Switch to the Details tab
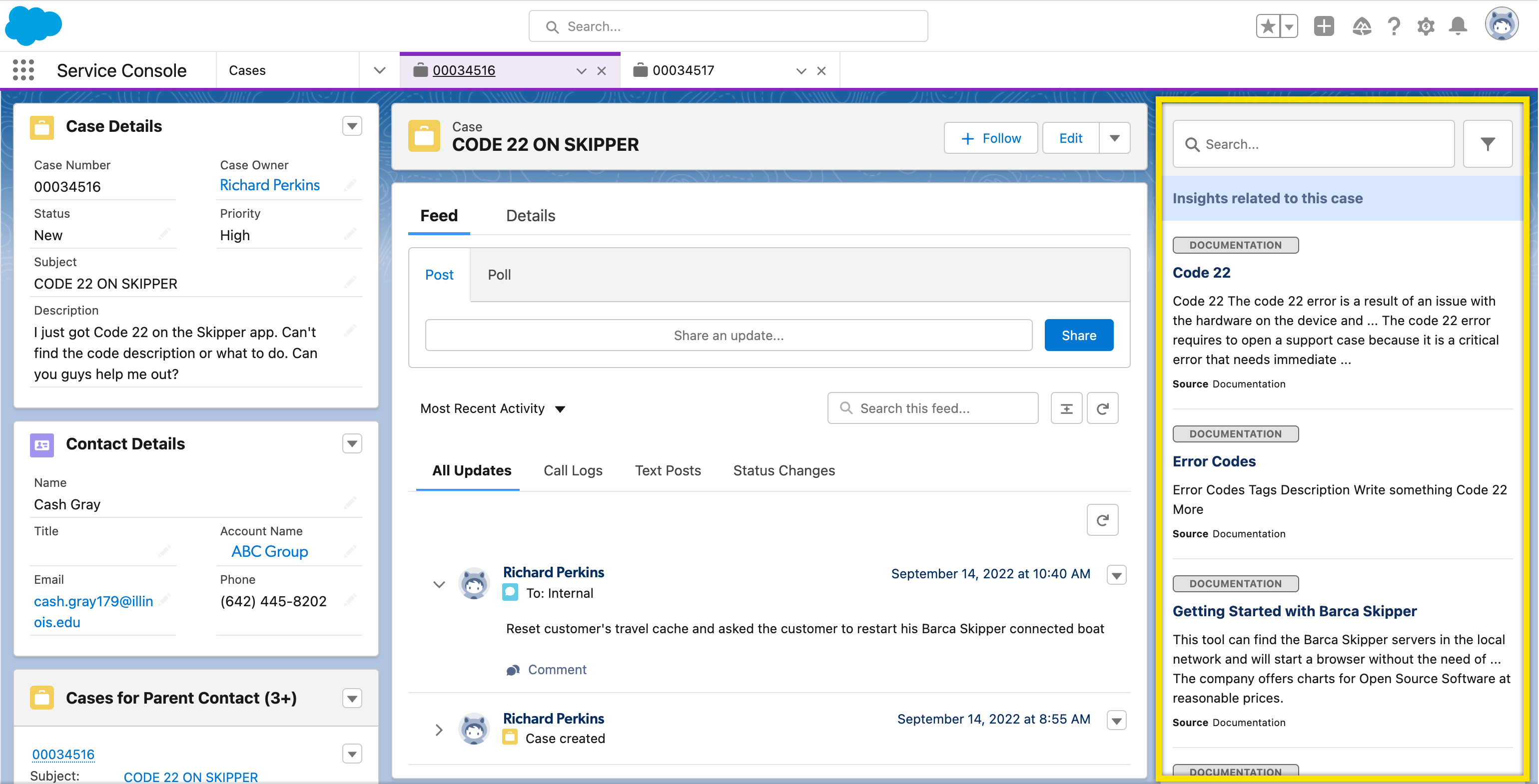 (x=530, y=215)
